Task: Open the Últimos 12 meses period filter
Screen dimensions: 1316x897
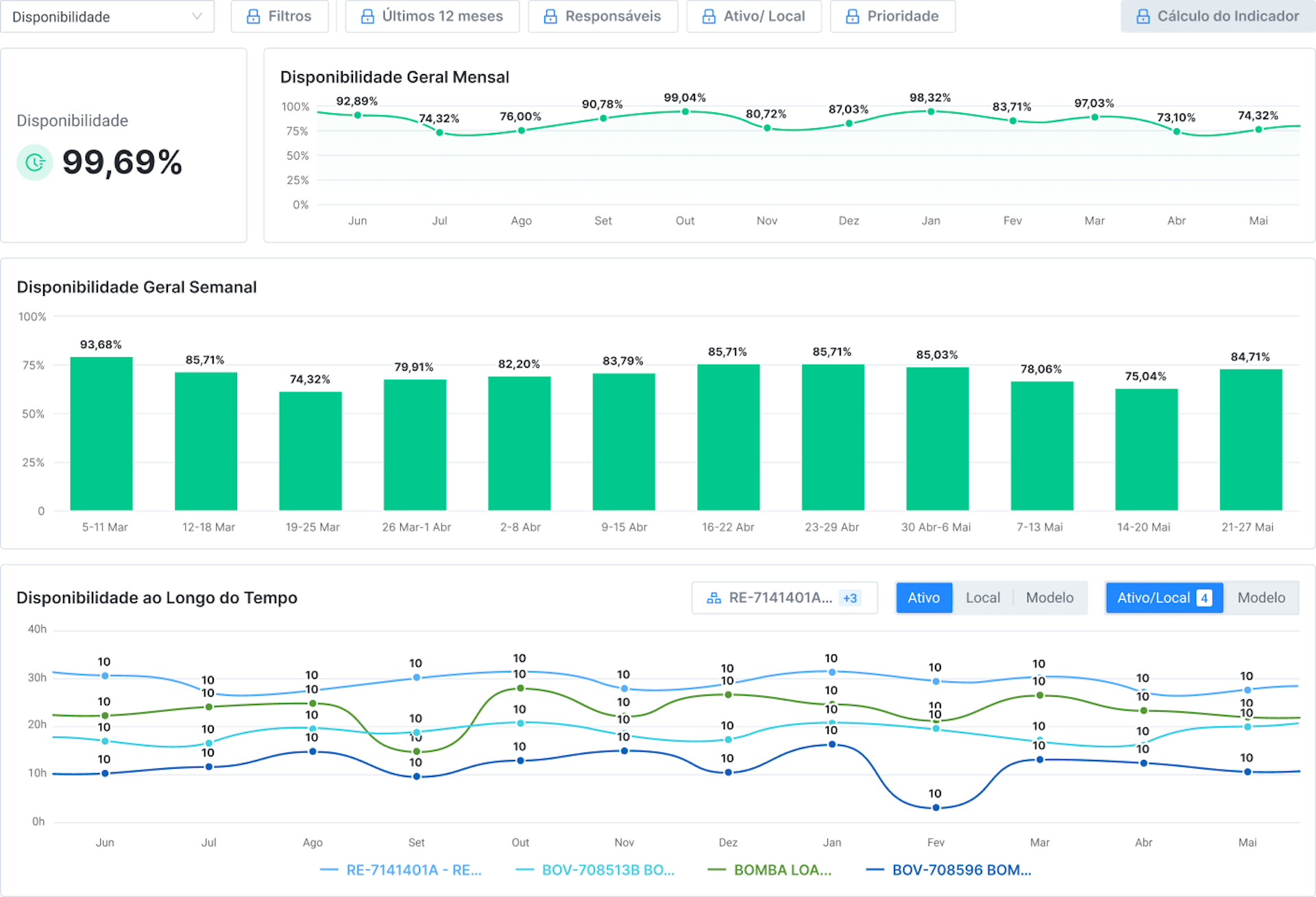Action: coord(432,16)
